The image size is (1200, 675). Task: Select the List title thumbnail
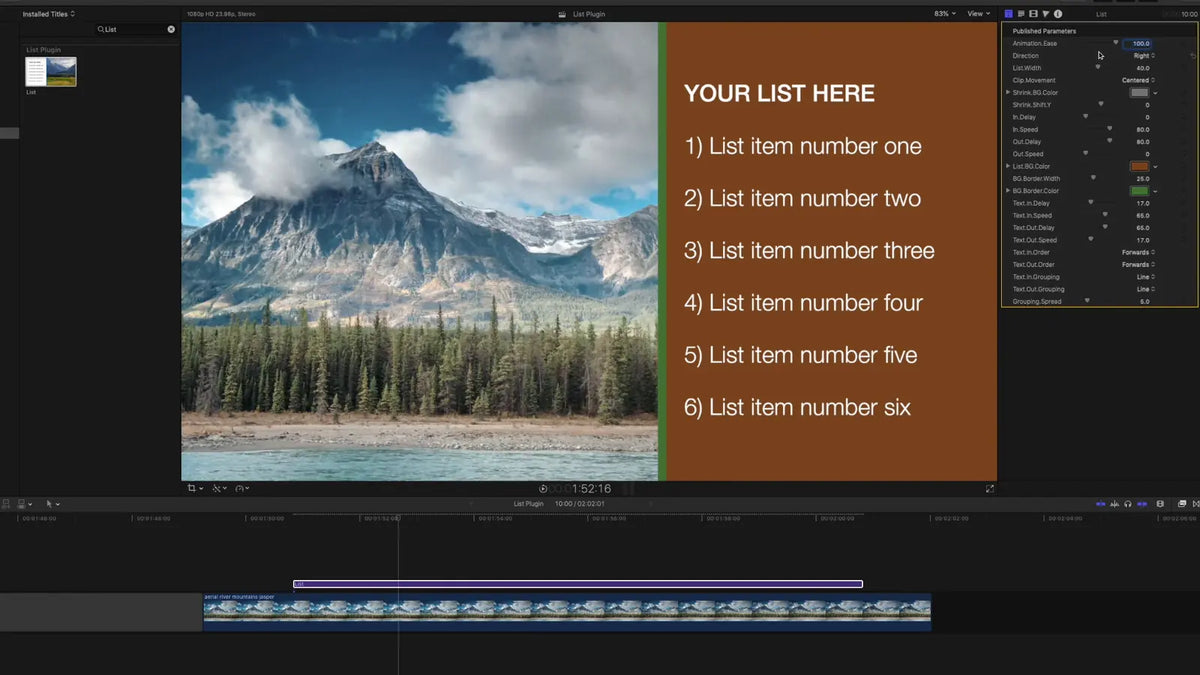click(51, 72)
